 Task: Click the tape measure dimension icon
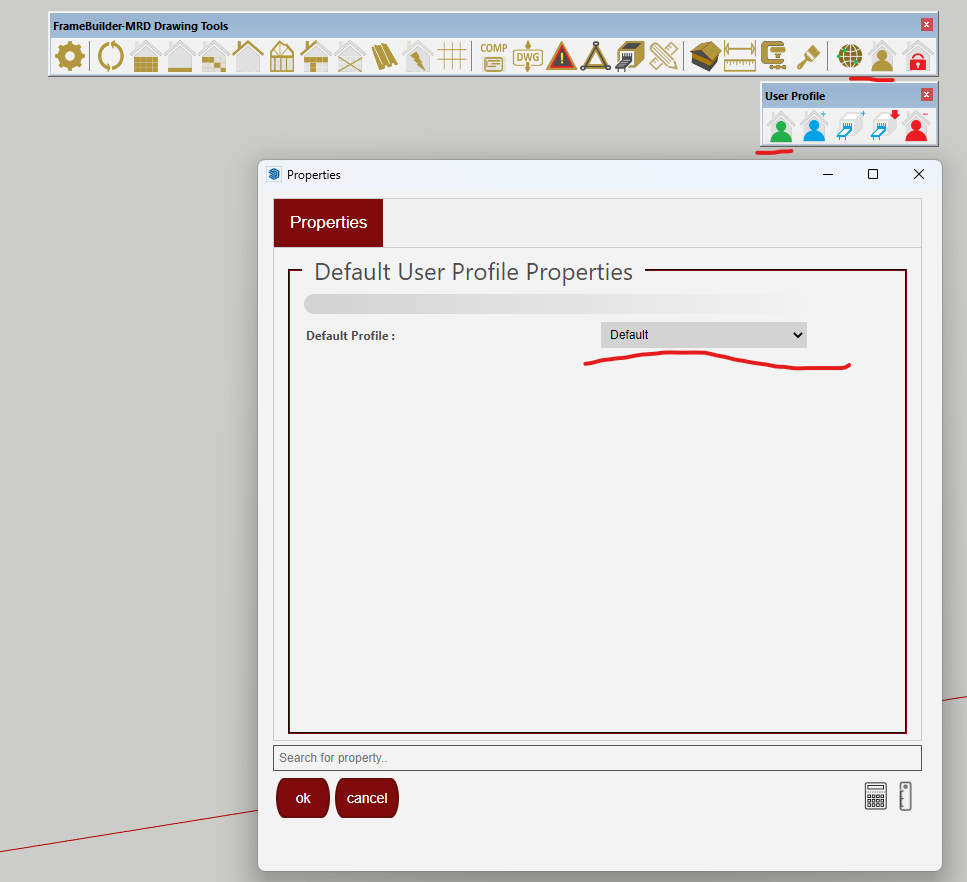tap(739, 56)
